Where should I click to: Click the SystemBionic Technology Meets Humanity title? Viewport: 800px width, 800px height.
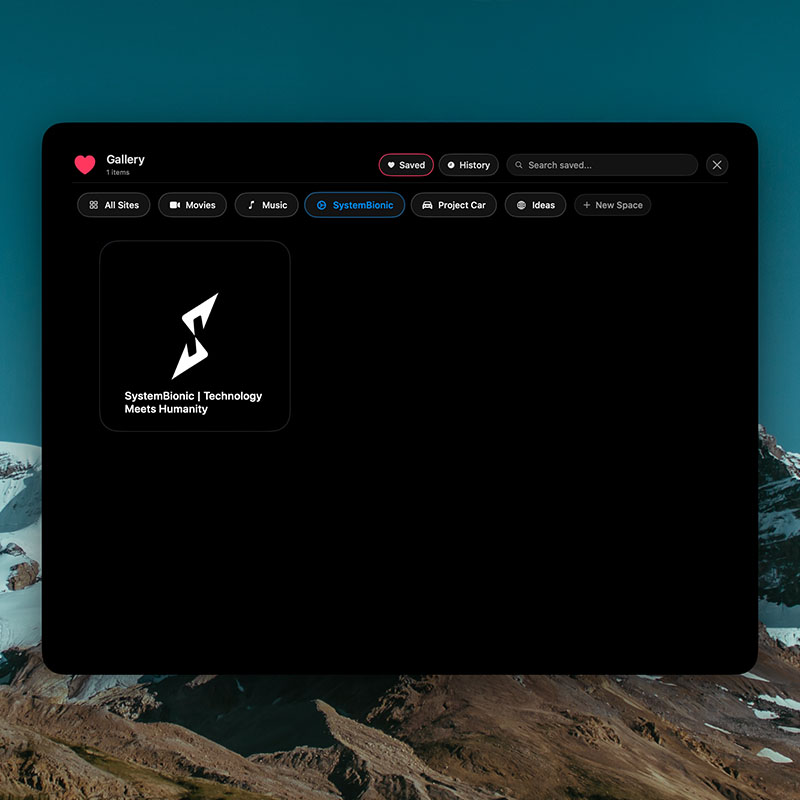click(193, 402)
